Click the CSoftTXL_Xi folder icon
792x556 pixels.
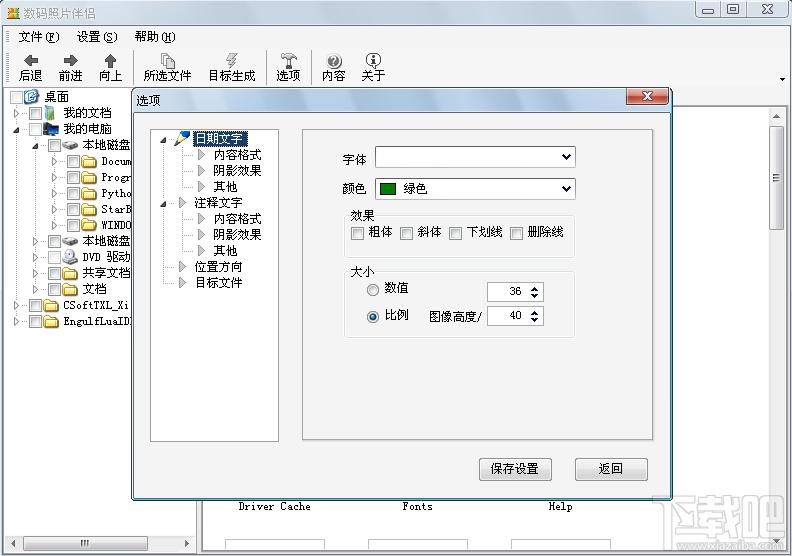51,306
